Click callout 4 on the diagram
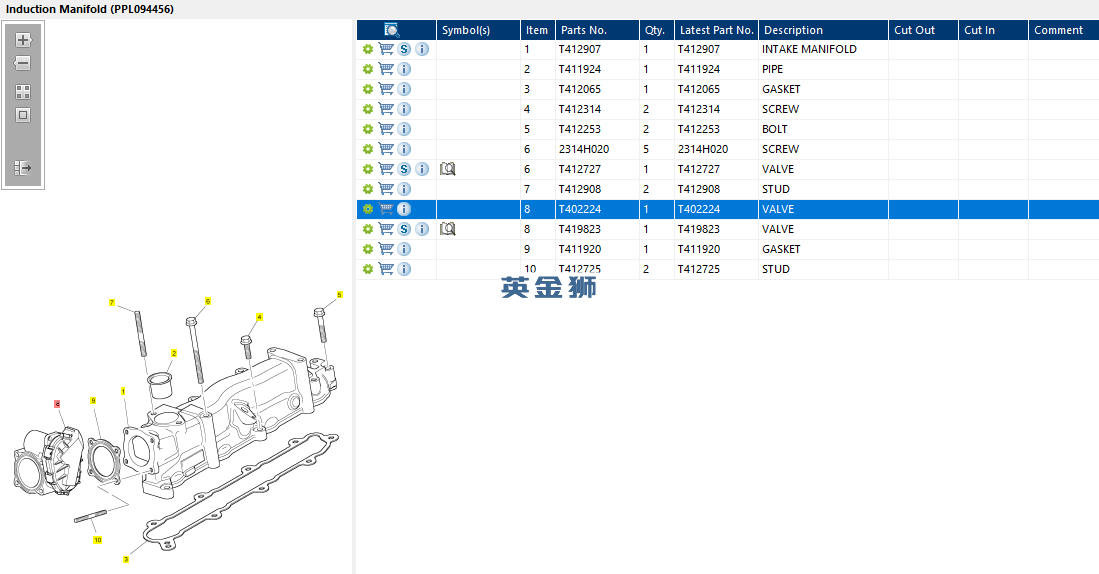Screen dimensions: 1099x574 259,317
